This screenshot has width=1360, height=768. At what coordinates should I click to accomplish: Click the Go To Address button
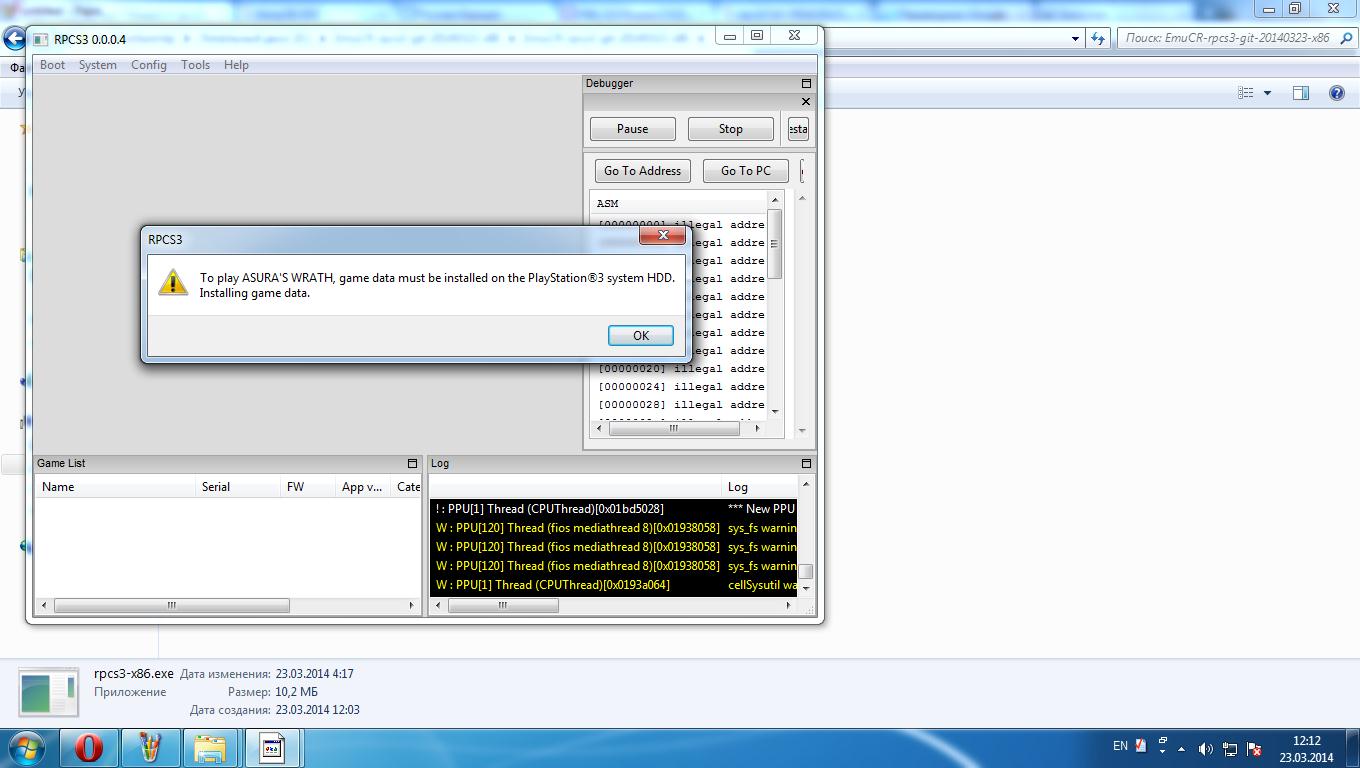(x=642, y=171)
